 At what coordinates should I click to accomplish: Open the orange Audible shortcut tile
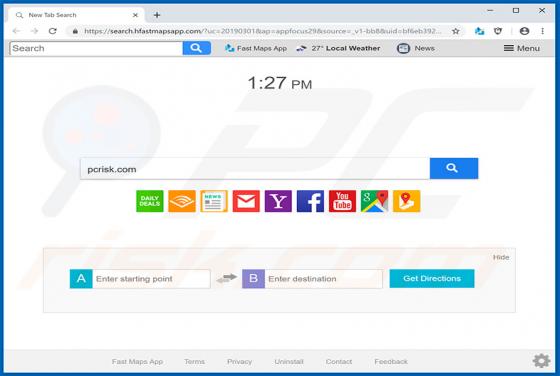(182, 201)
